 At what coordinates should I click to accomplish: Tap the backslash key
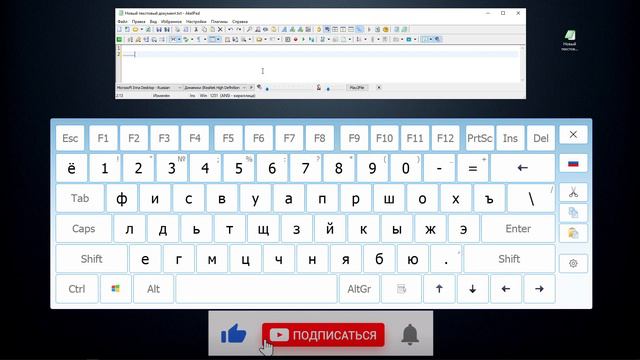click(x=531, y=198)
